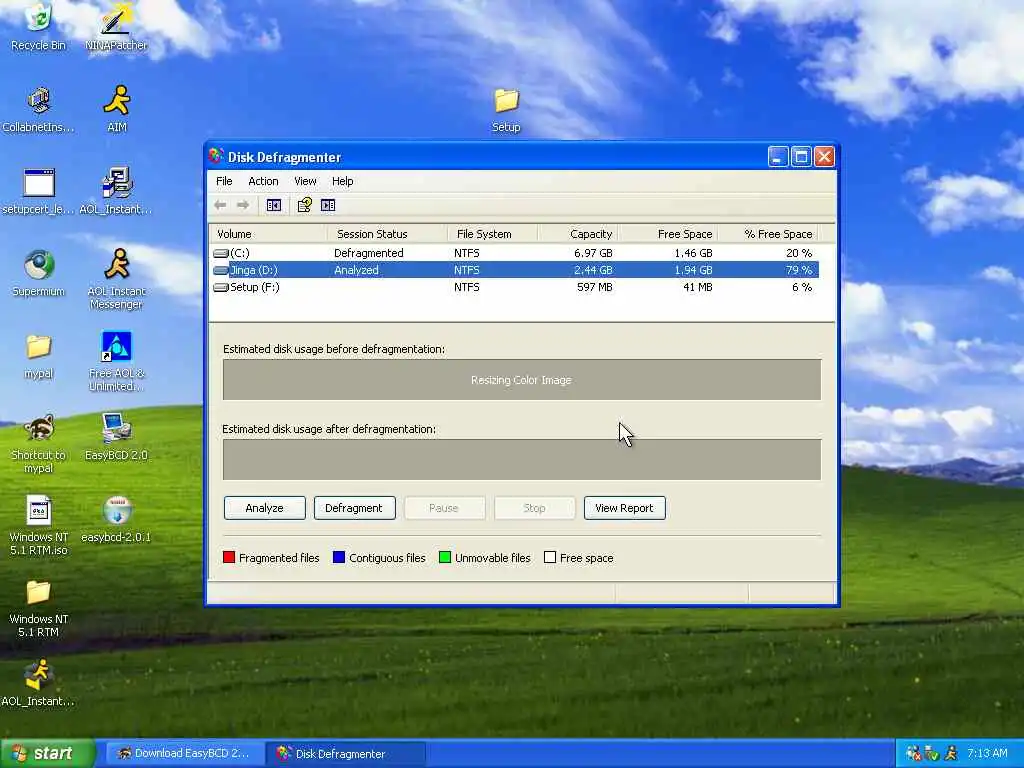Viewport: 1024px width, 768px height.
Task: Open the Help menu
Action: tap(342, 181)
